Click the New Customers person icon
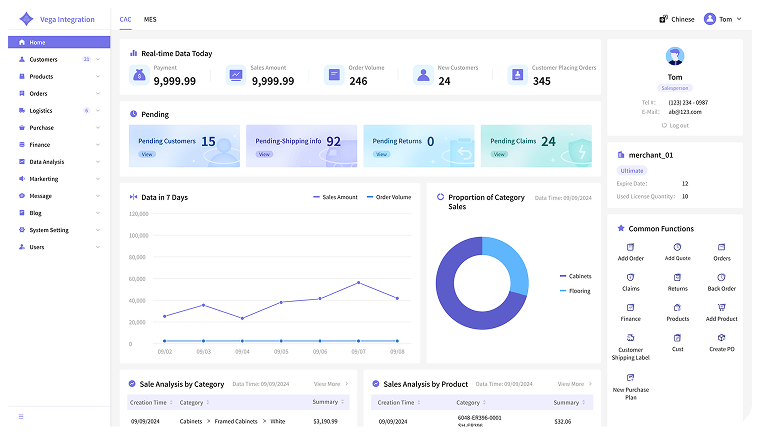 423,75
